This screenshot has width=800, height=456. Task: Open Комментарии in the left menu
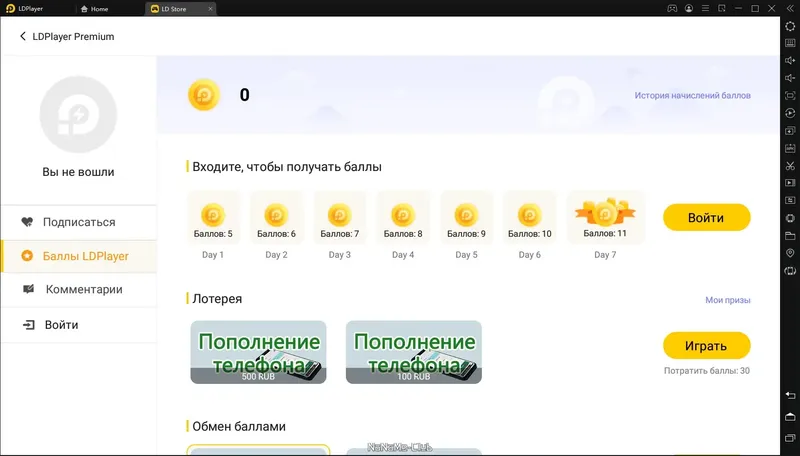pos(79,290)
